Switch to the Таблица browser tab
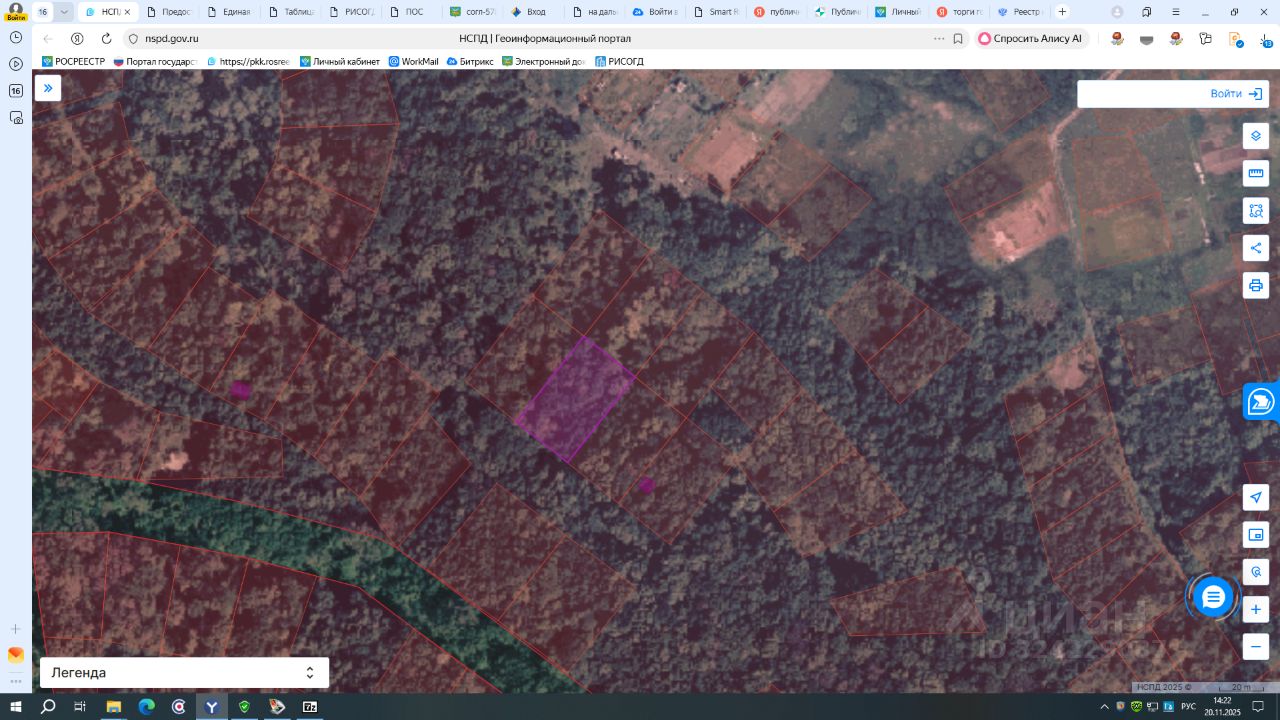This screenshot has height=720, width=1280. point(291,12)
